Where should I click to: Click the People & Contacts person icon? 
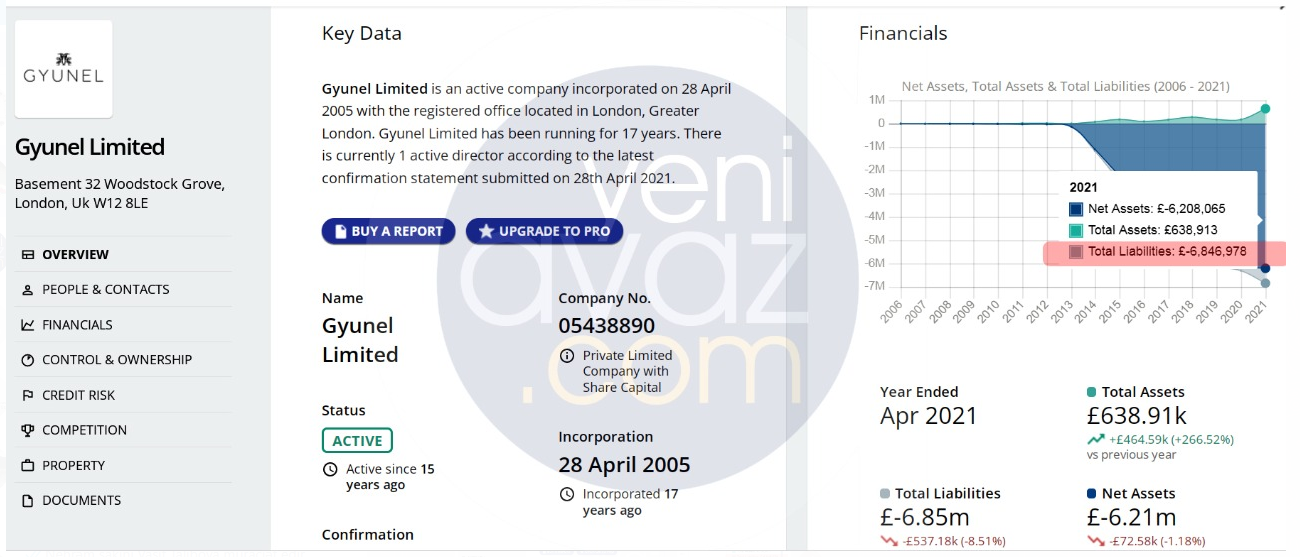(x=27, y=290)
